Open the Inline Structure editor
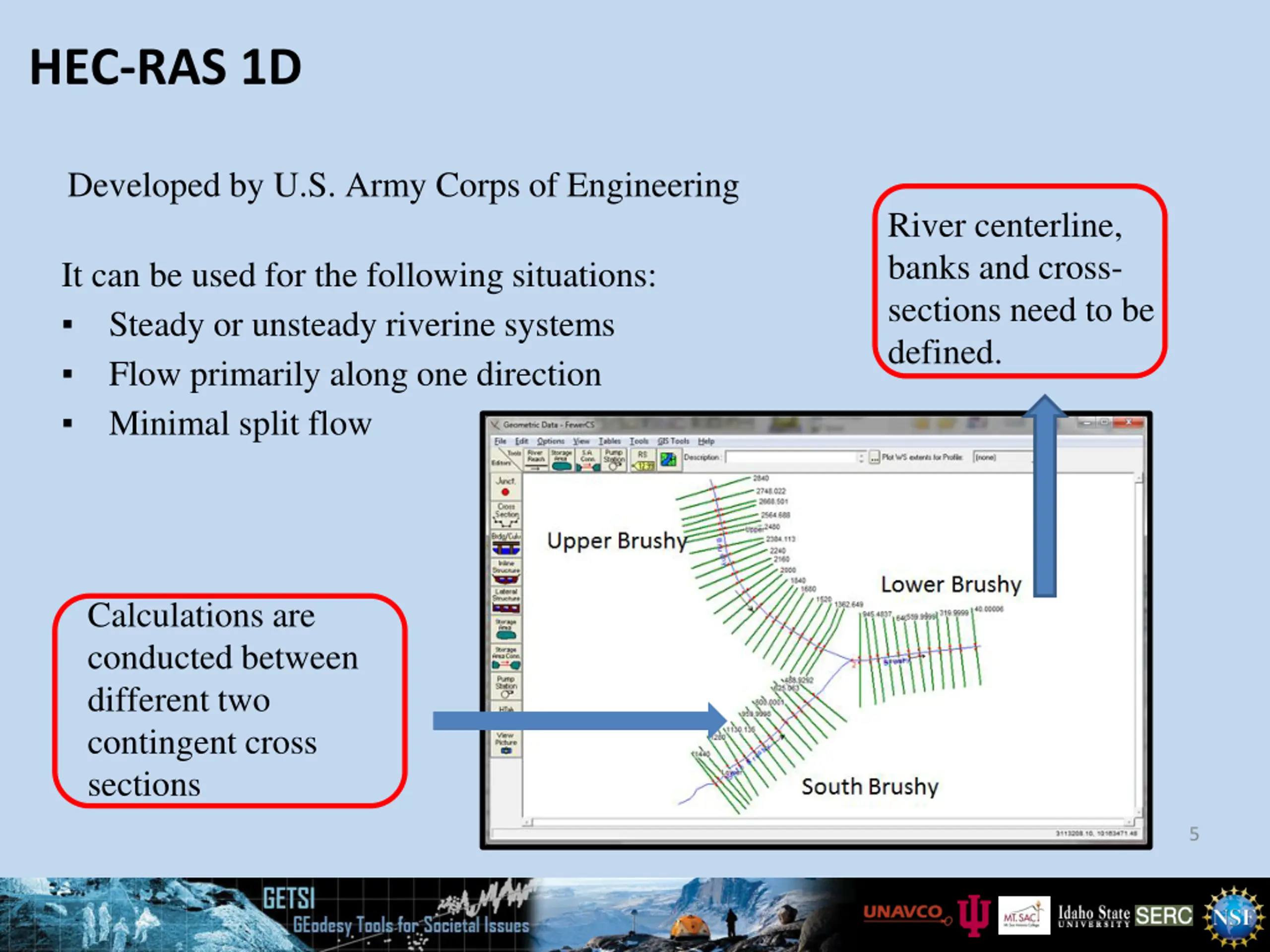Viewport: 1270px width, 952px height. pos(506,572)
